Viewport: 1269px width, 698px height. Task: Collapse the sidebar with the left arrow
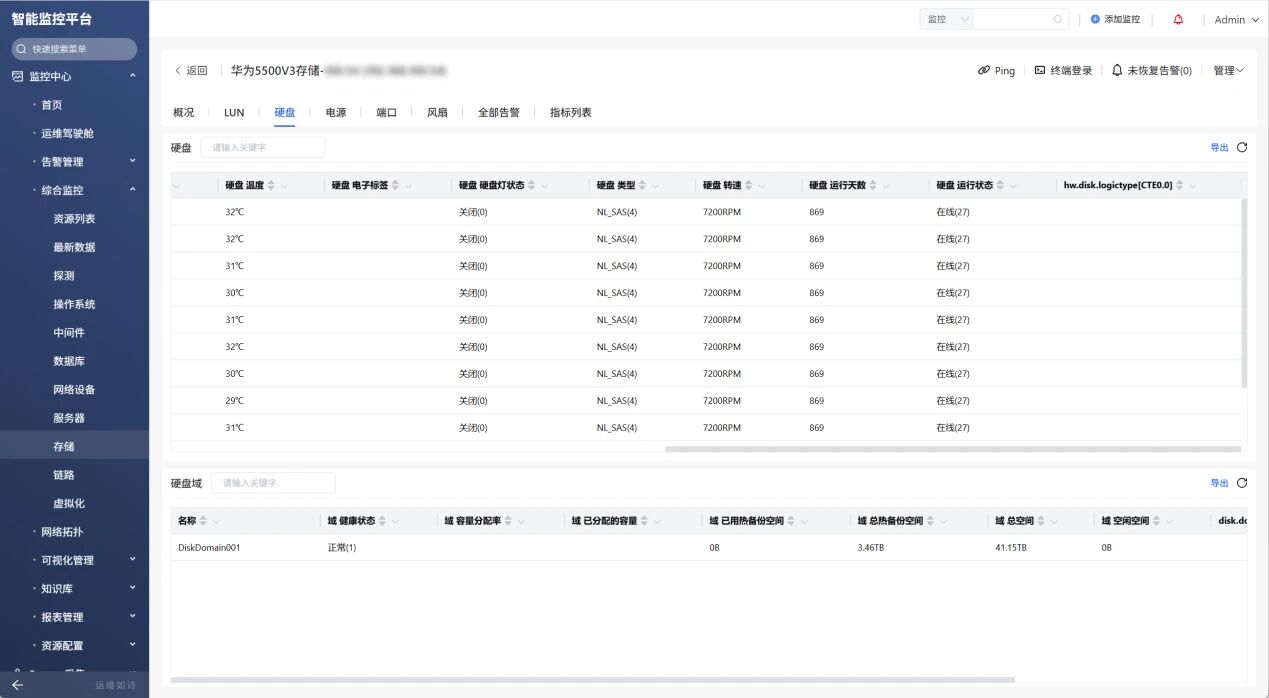[17, 685]
